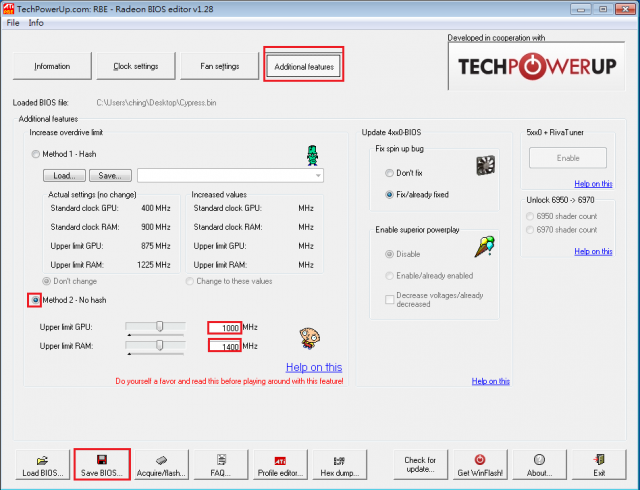Click the ATI application icon in title bar

coord(8,9)
